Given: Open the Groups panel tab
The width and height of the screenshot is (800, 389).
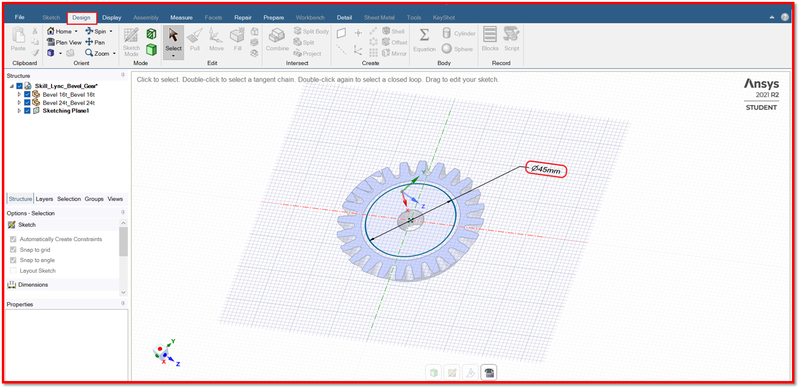Looking at the screenshot, I should (x=94, y=199).
